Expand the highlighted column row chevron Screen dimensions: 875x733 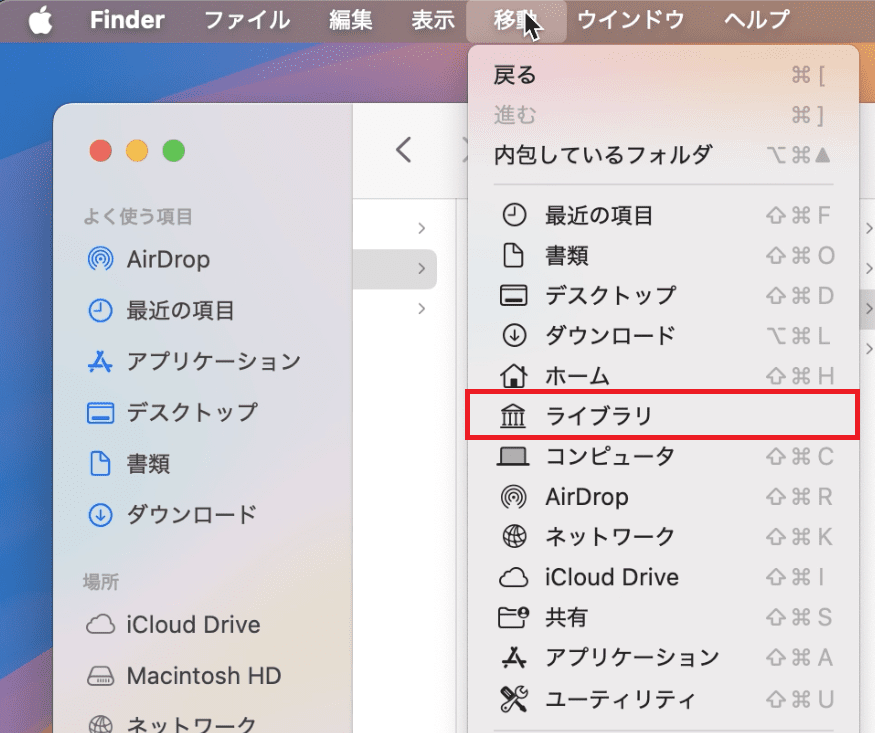point(422,268)
